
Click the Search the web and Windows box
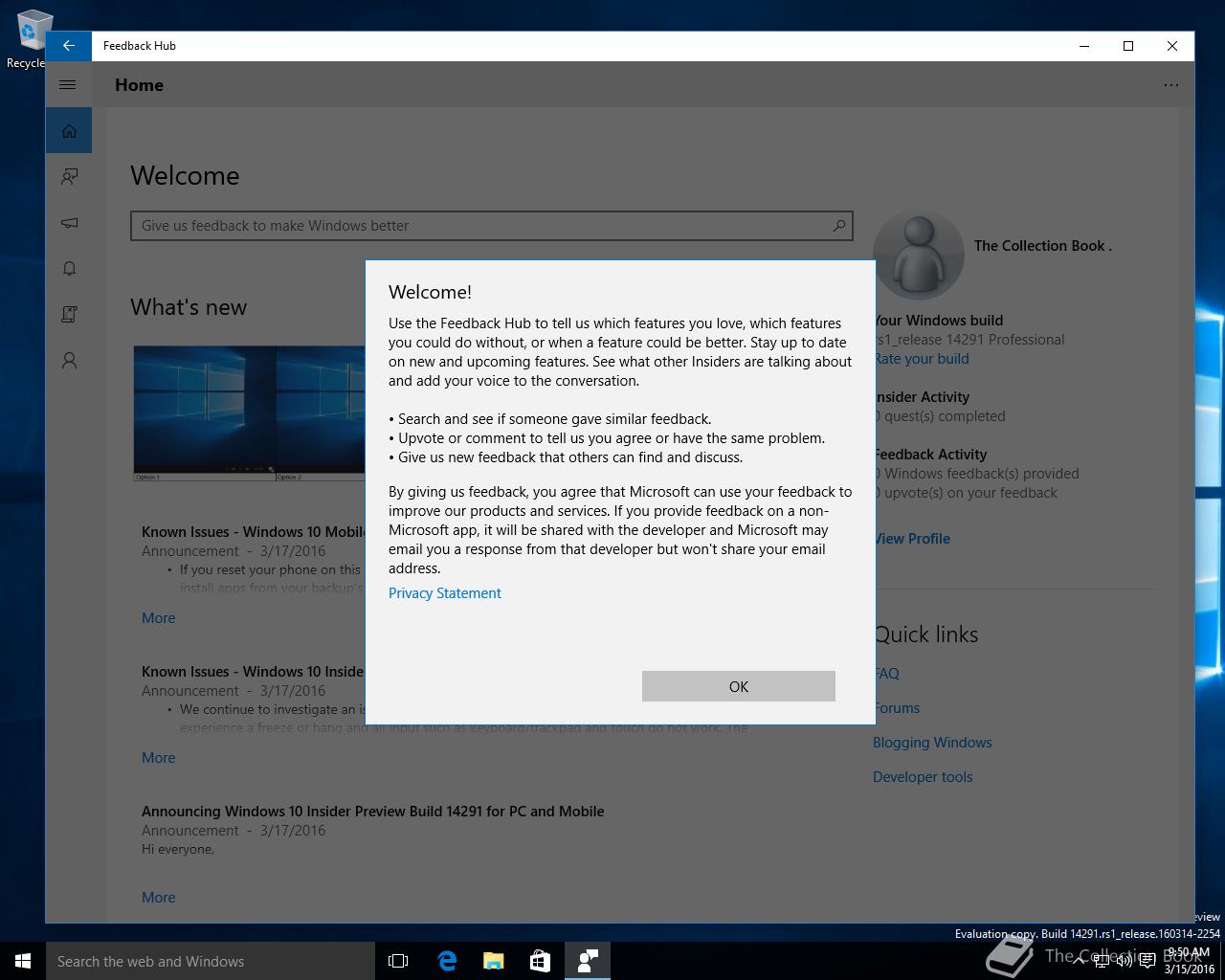coord(211,961)
